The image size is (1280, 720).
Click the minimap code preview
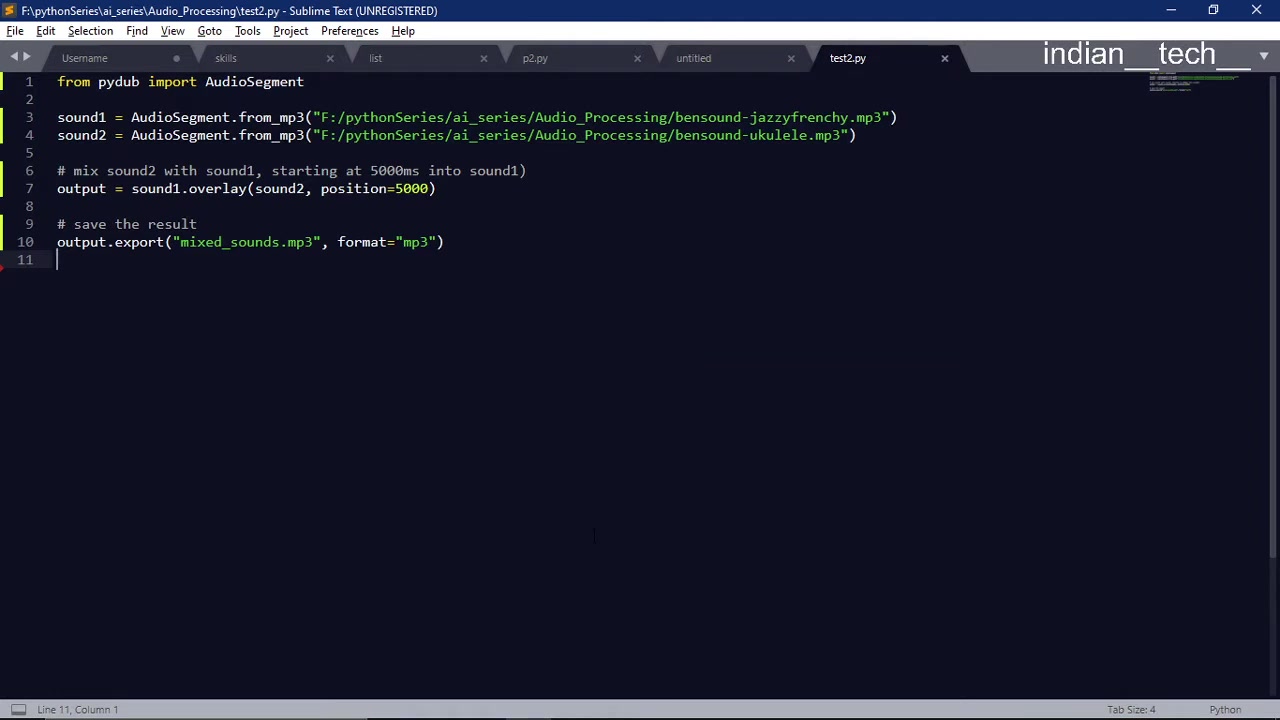[x=1194, y=83]
